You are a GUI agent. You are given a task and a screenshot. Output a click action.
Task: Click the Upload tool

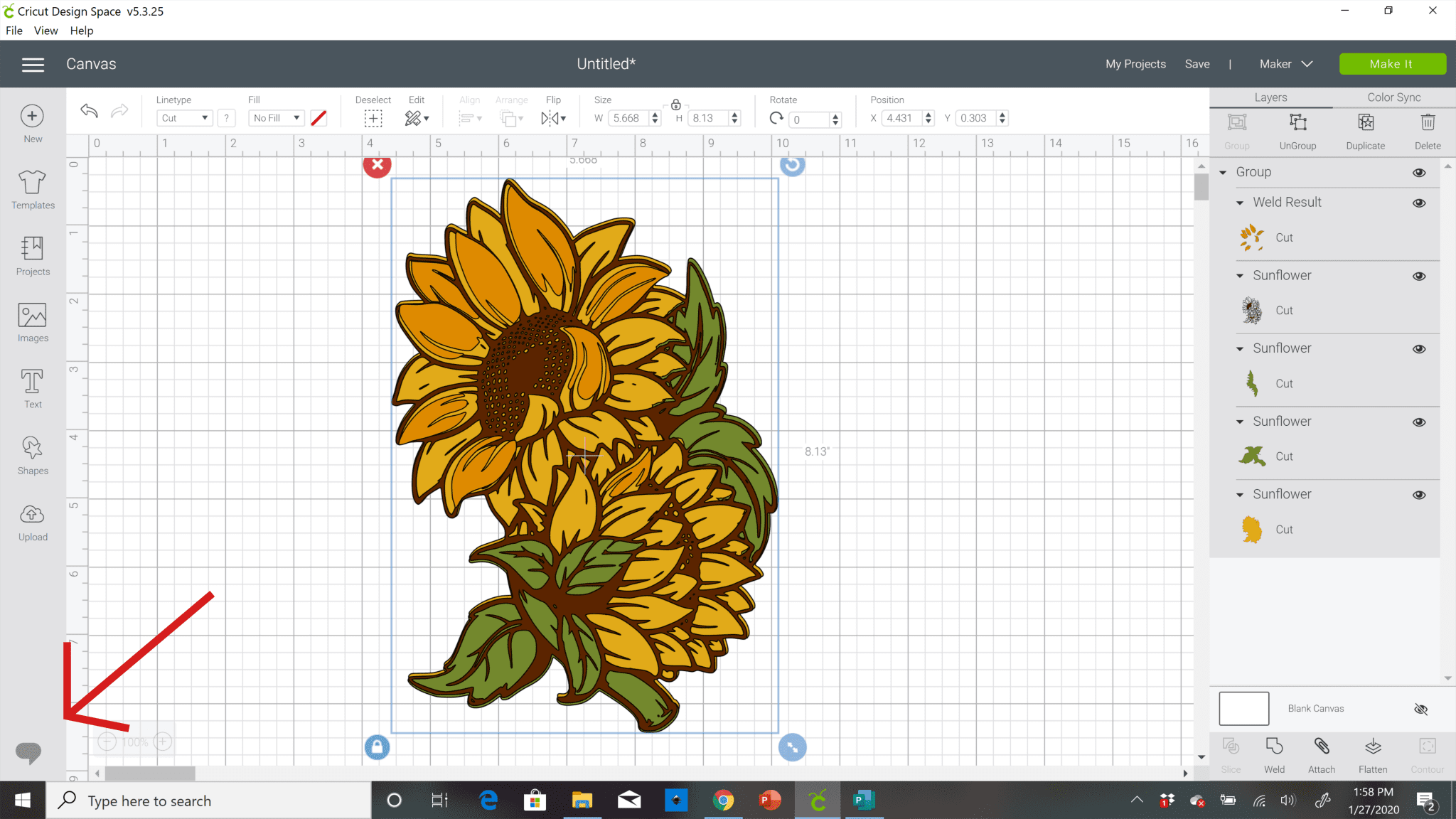32,520
